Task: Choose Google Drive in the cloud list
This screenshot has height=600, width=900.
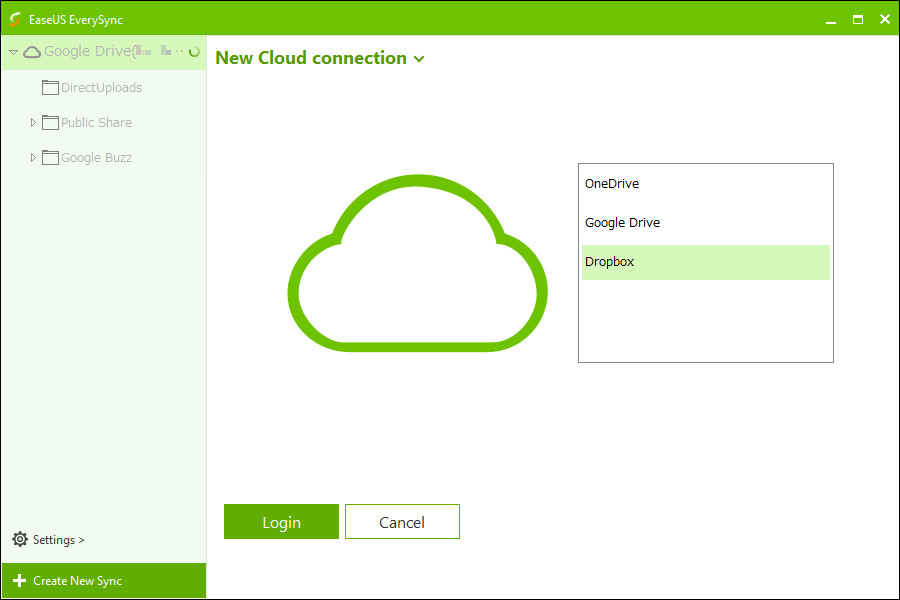Action: (x=622, y=223)
